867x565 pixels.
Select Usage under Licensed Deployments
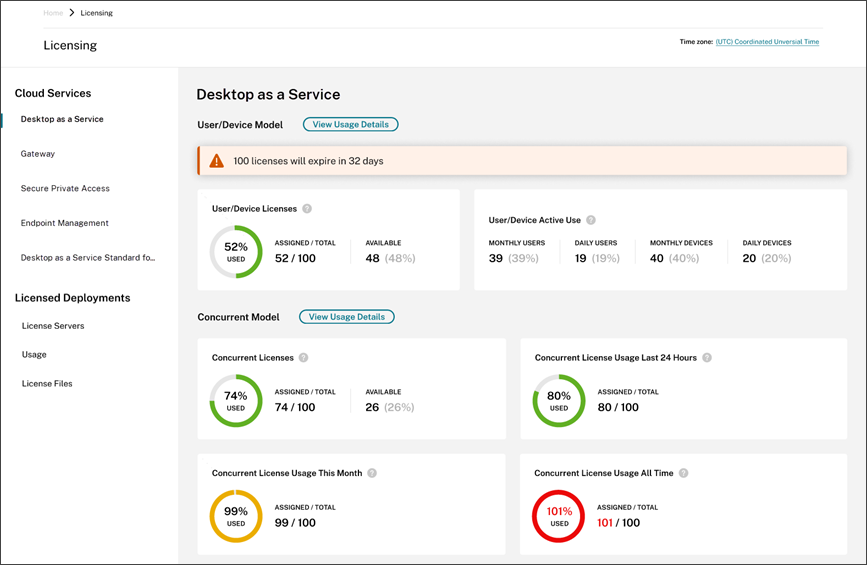tap(34, 355)
